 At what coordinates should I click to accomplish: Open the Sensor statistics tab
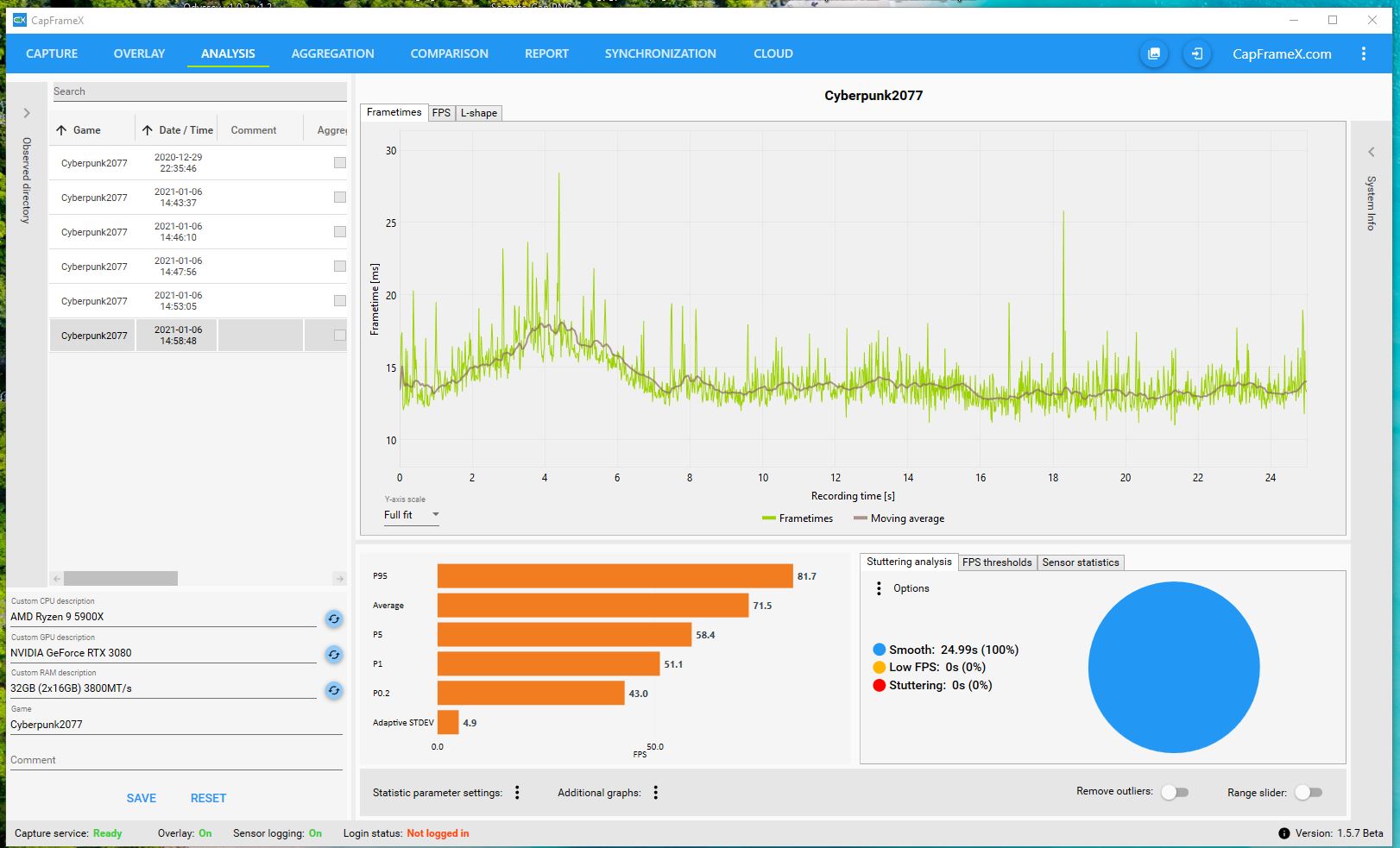1081,562
